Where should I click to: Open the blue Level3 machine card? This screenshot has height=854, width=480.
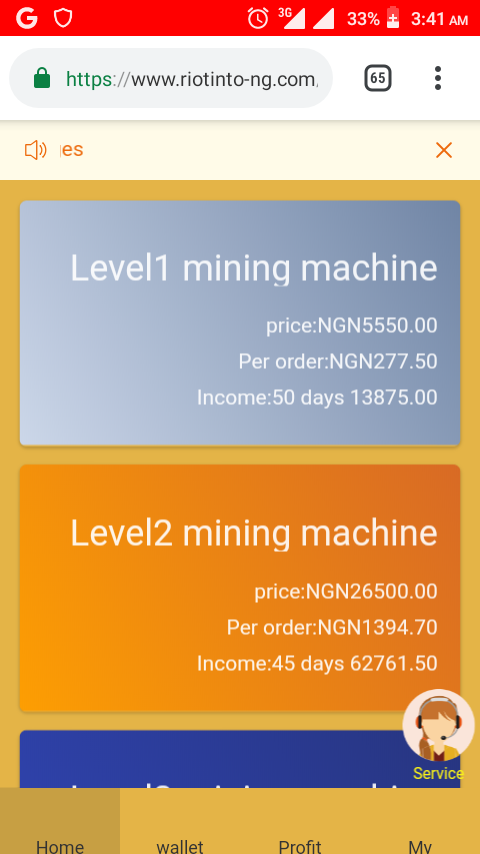240,759
